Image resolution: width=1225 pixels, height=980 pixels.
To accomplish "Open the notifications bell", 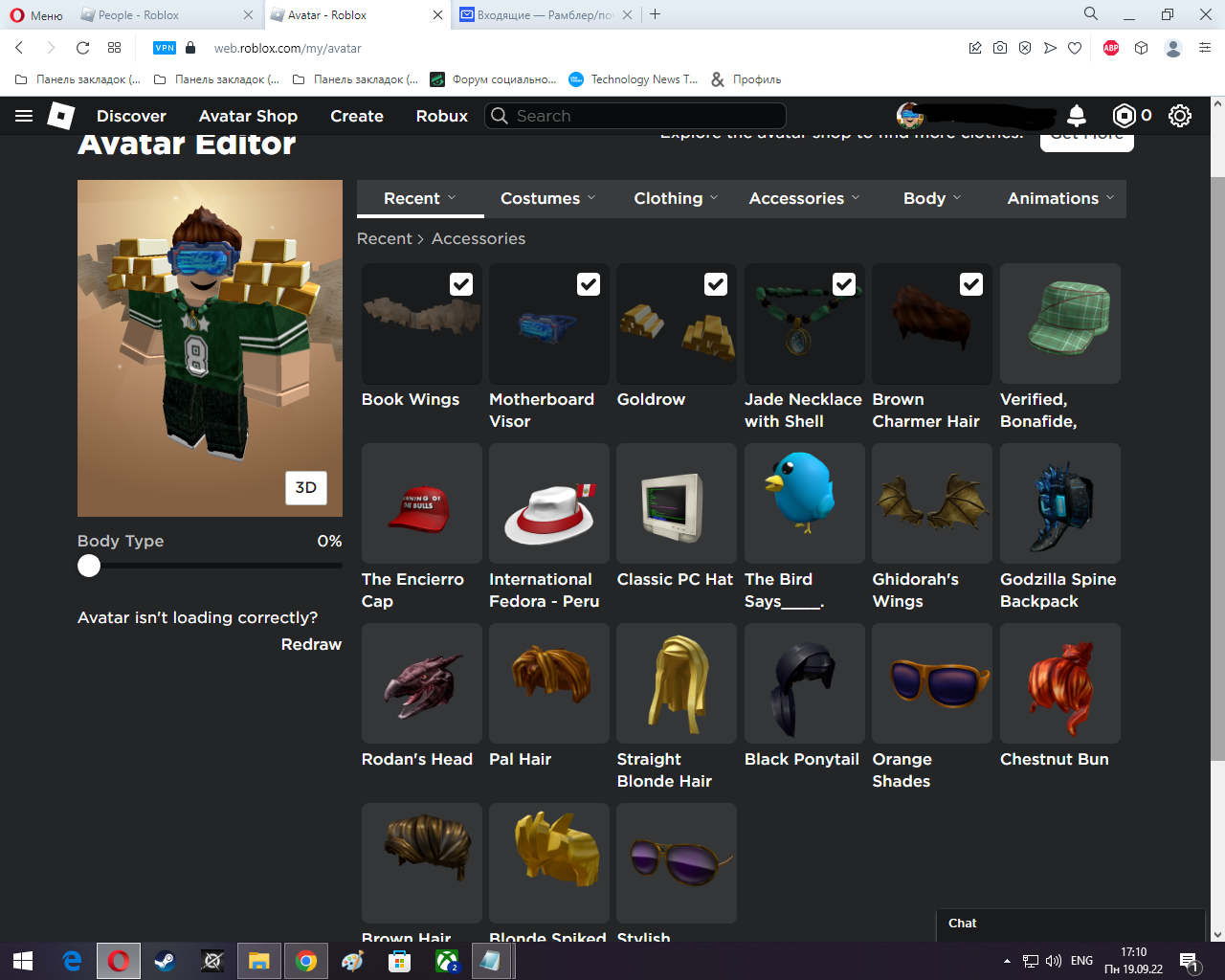I will point(1077,116).
